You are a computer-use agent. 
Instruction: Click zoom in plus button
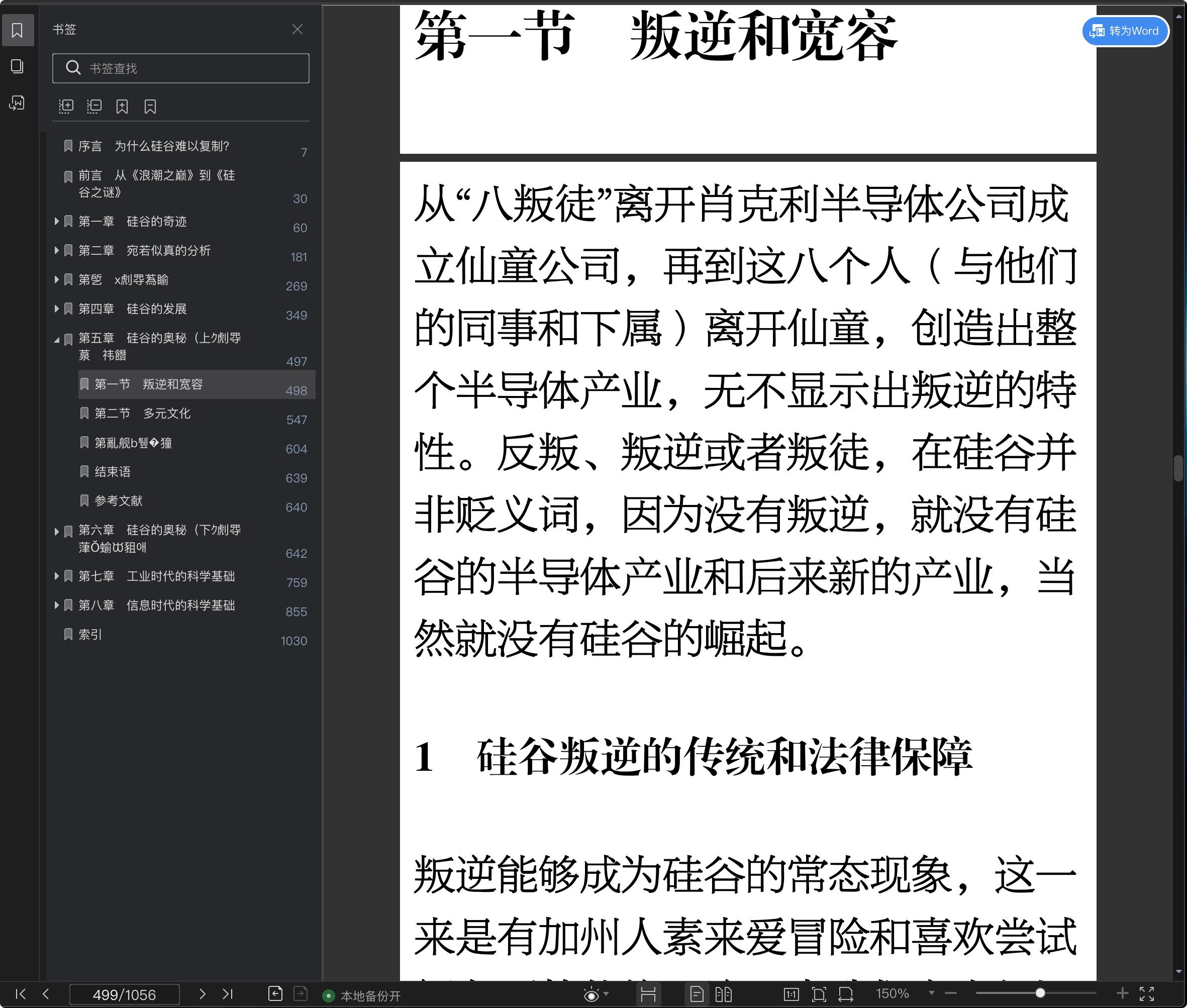(1122, 994)
